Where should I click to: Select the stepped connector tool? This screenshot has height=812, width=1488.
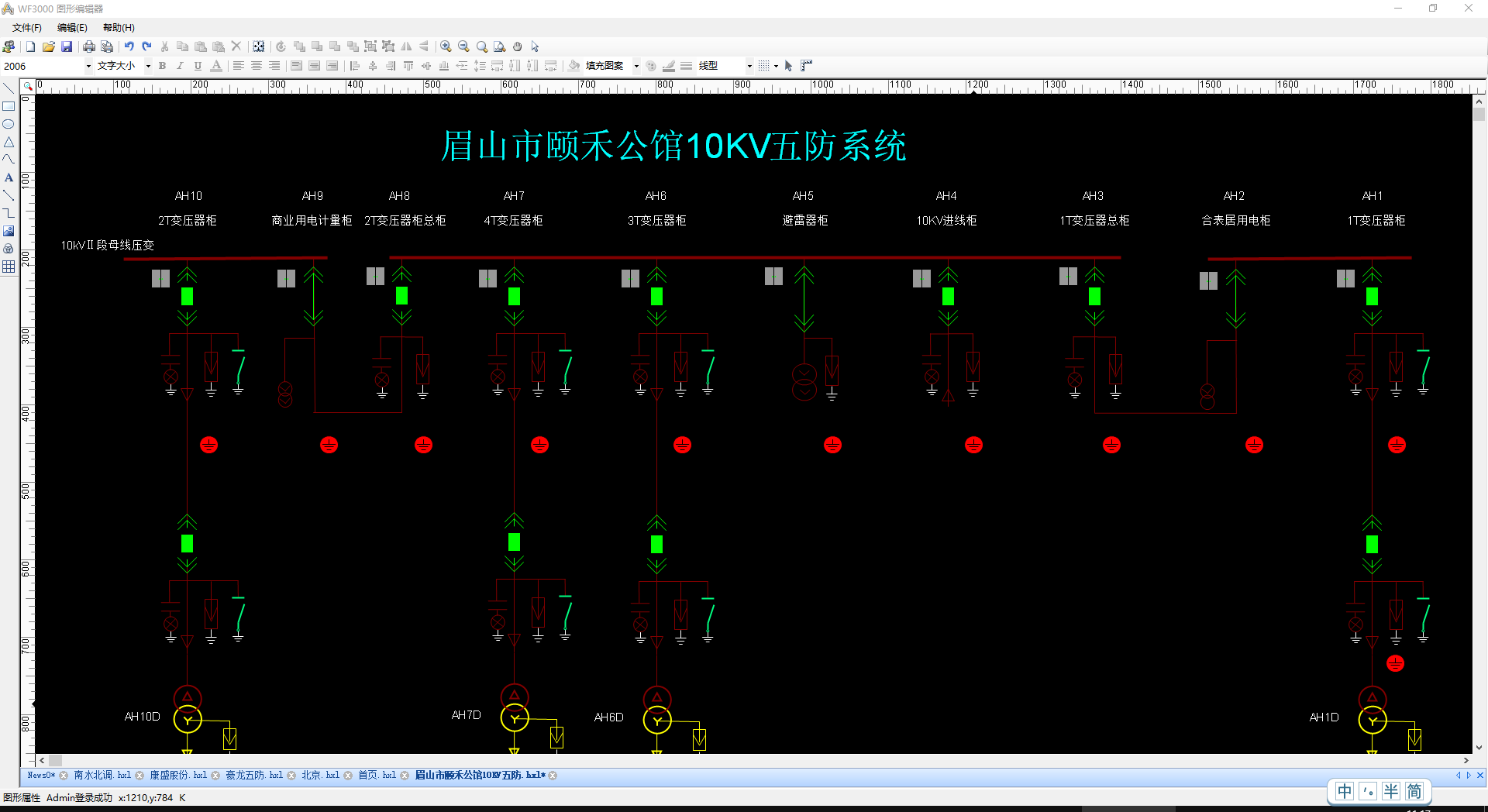(x=9, y=213)
